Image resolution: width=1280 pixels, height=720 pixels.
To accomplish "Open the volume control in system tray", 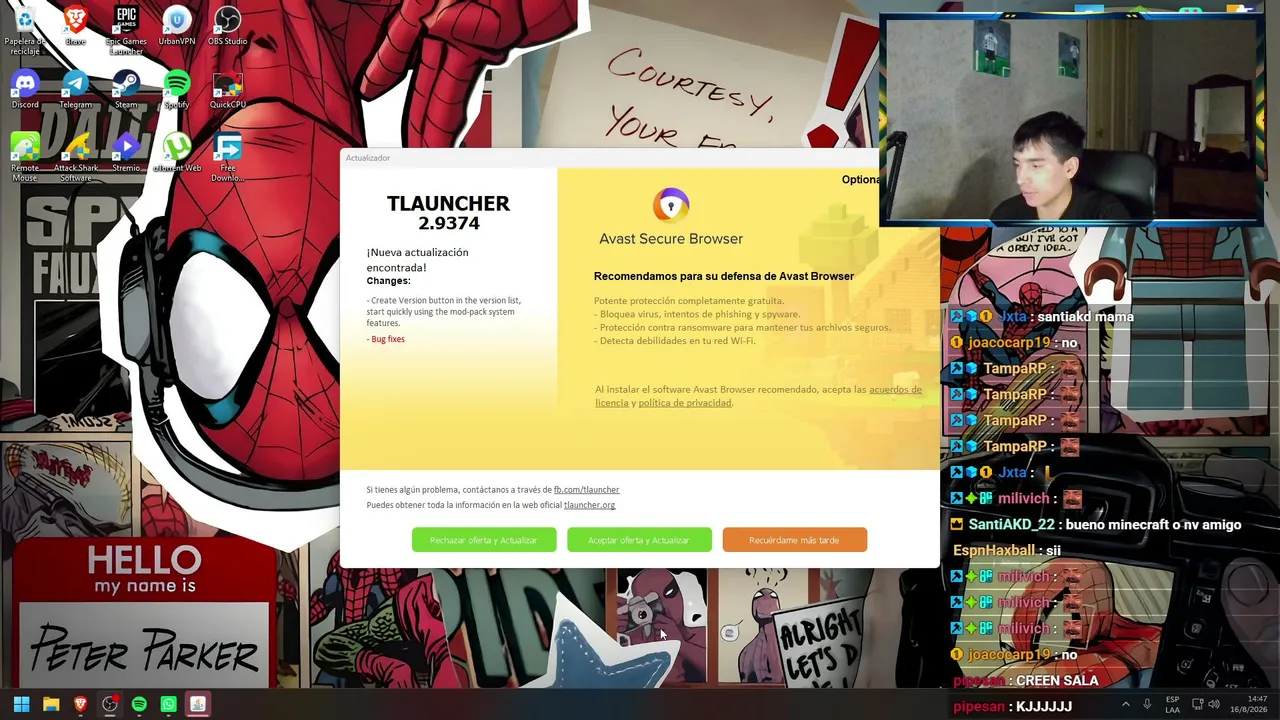I will click(x=1215, y=704).
